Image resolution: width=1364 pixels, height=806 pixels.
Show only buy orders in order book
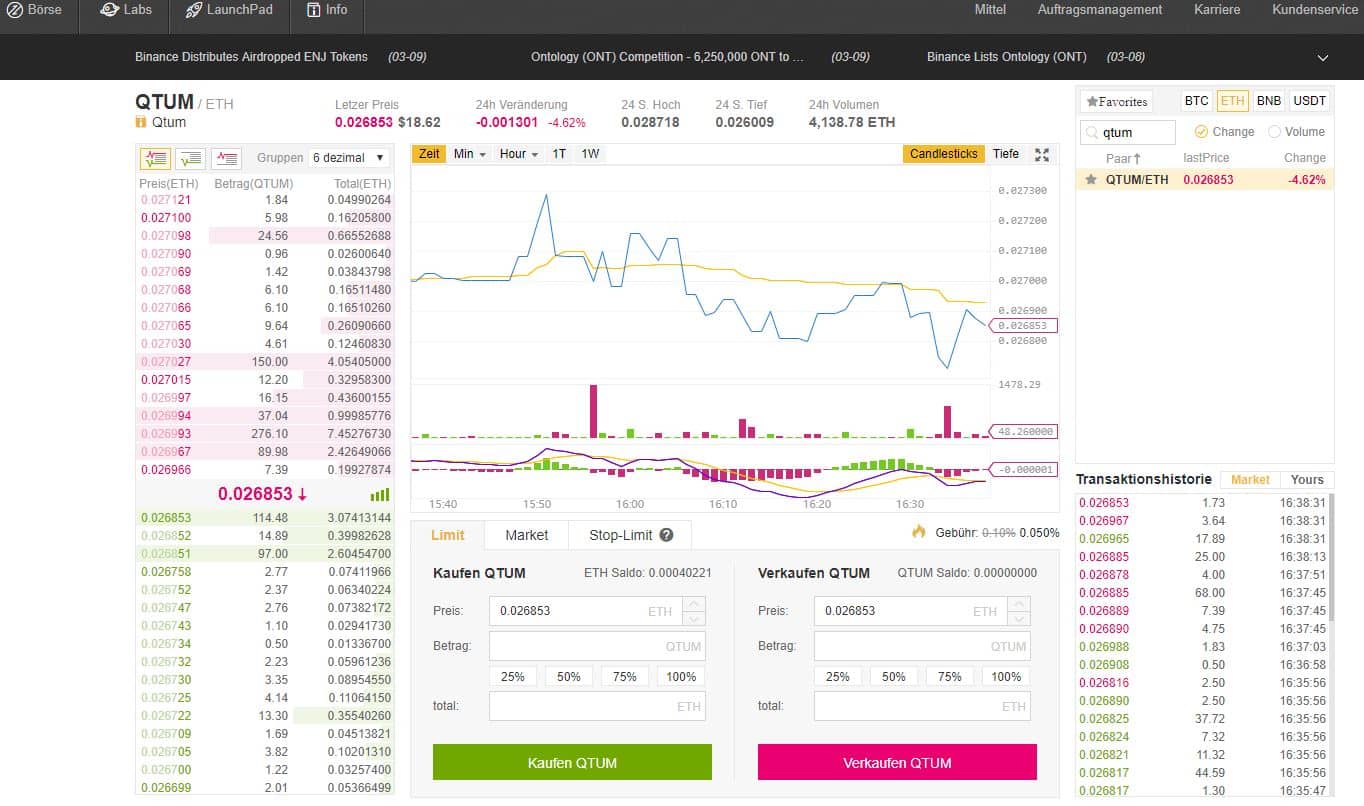pos(190,158)
